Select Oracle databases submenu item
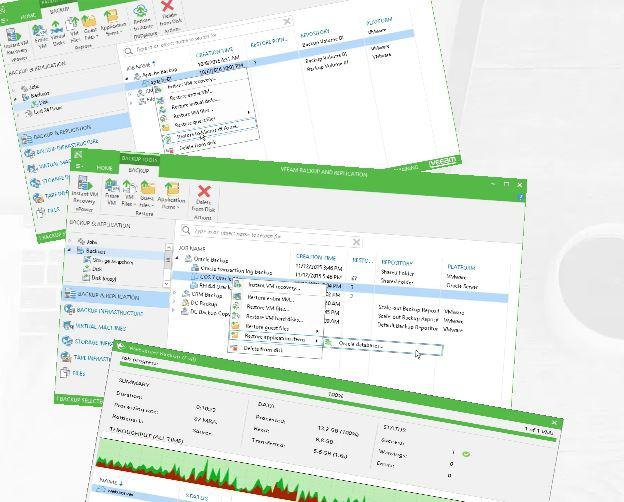The width and height of the screenshot is (624, 502). (383, 346)
